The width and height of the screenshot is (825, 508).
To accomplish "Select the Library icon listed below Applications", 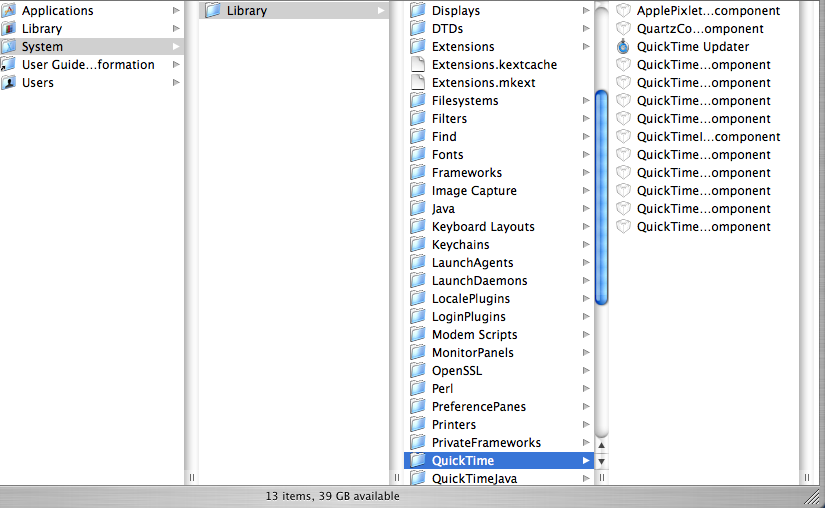I will (8, 28).
